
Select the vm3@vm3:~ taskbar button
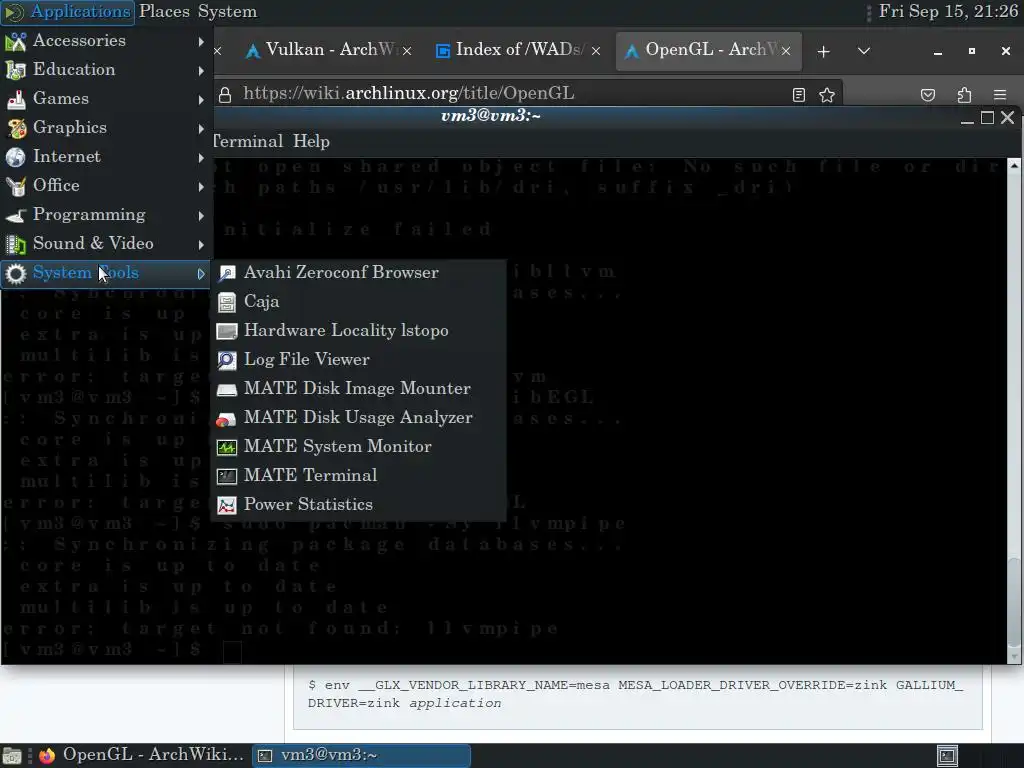click(x=360, y=756)
